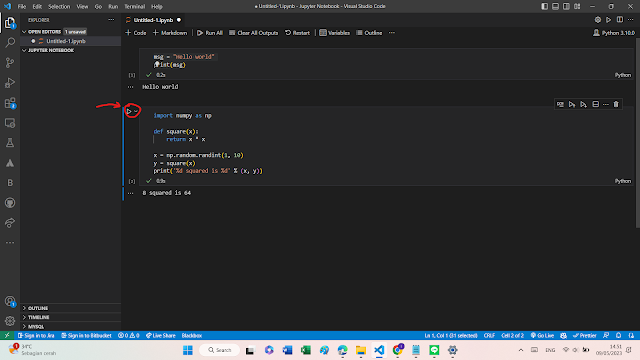Image resolution: width=640 pixels, height=360 pixels.
Task: Open errors and warnings count in status bar
Action: (x=129, y=336)
